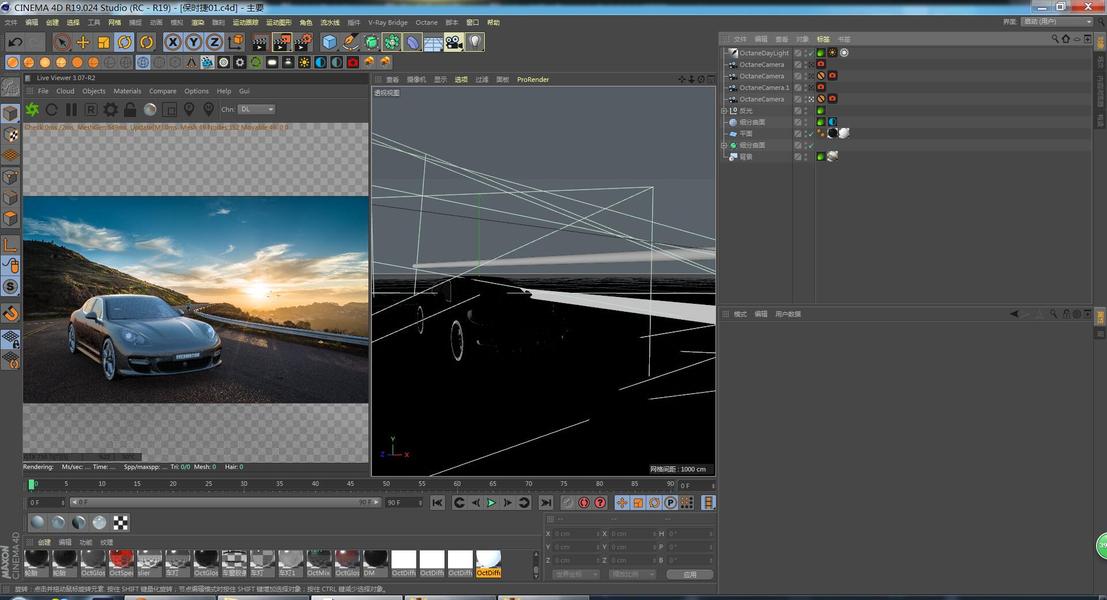Click the search icon in Object Manager
1107x600 pixels.
click(1055, 39)
